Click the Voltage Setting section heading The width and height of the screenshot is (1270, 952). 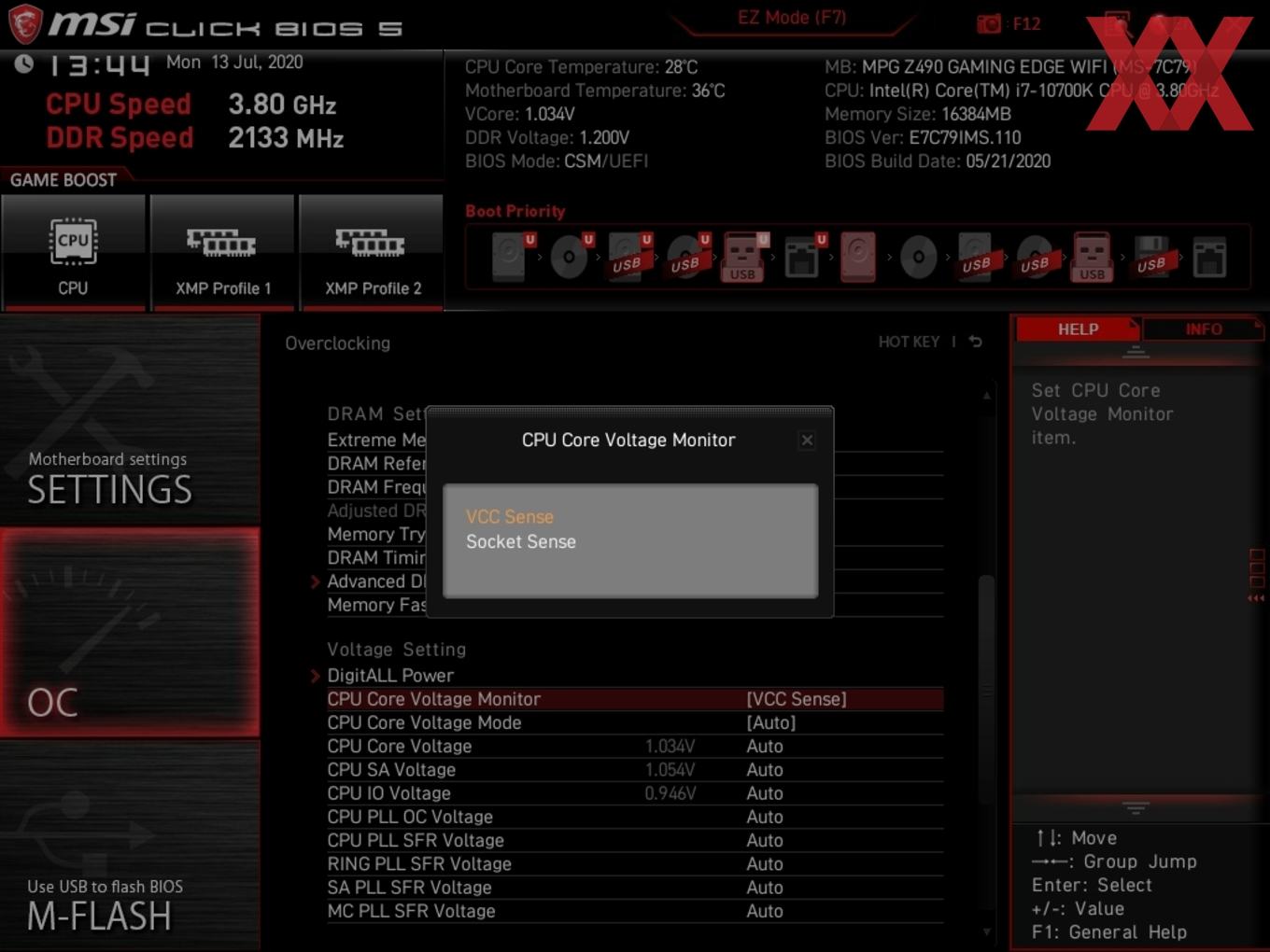pos(396,650)
